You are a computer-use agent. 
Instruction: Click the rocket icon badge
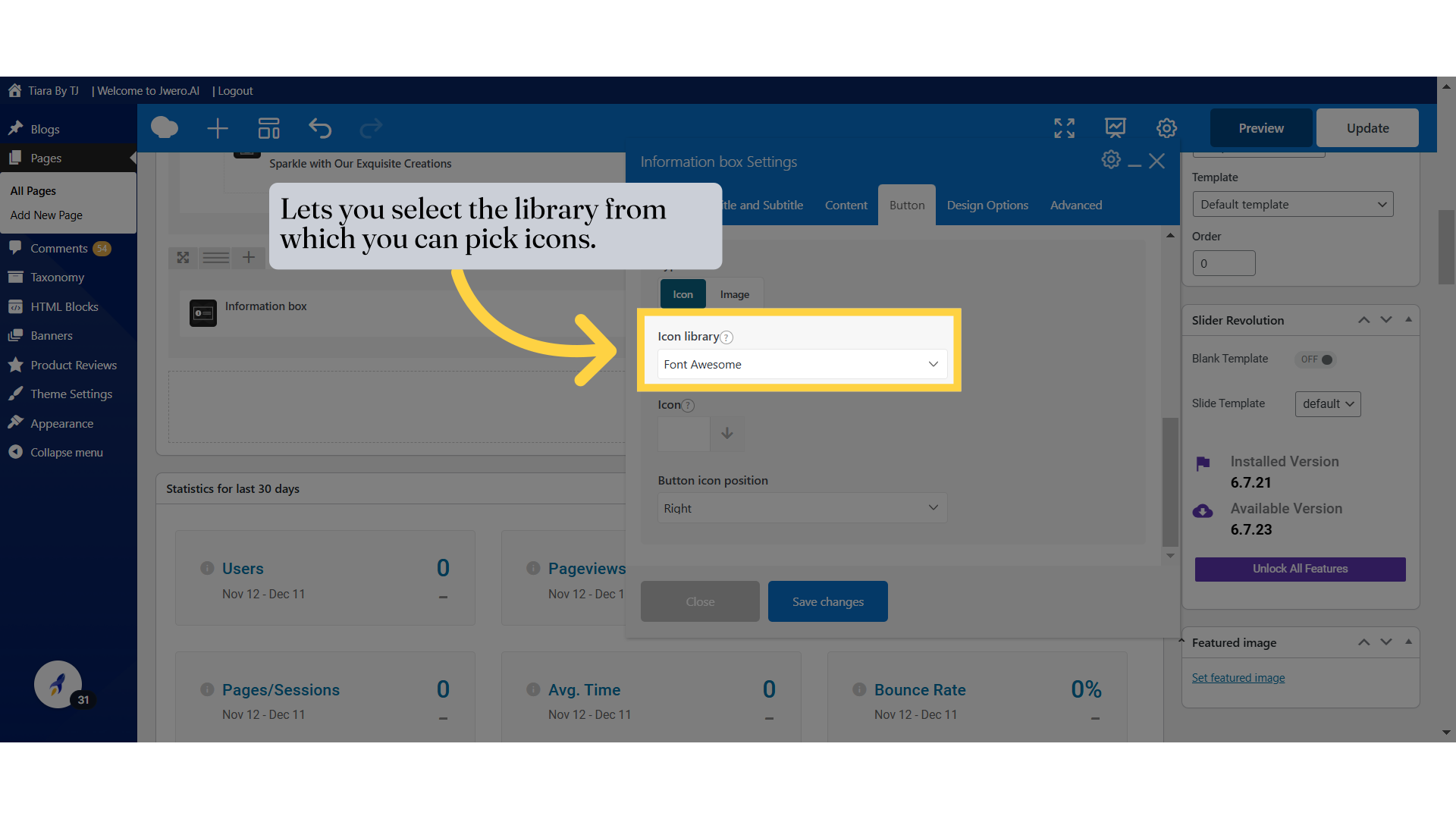58,685
